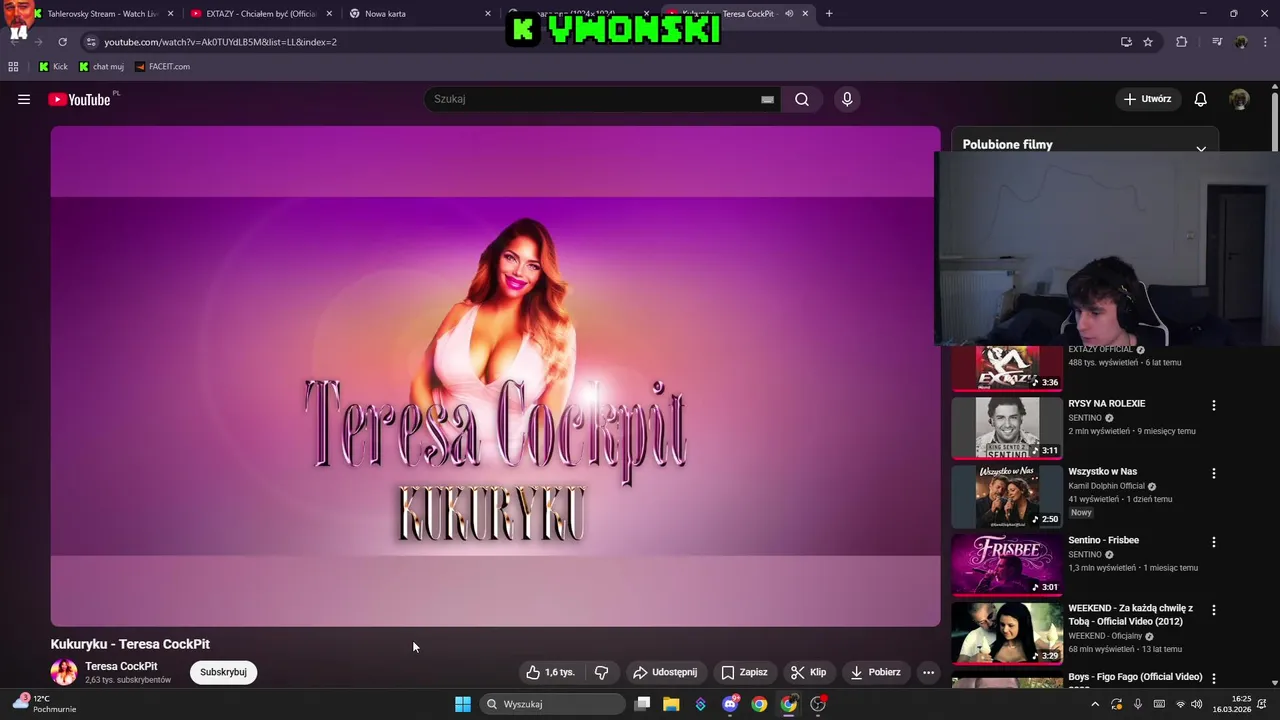Dislike the Kukuryku video
1280x720 pixels.
601,672
